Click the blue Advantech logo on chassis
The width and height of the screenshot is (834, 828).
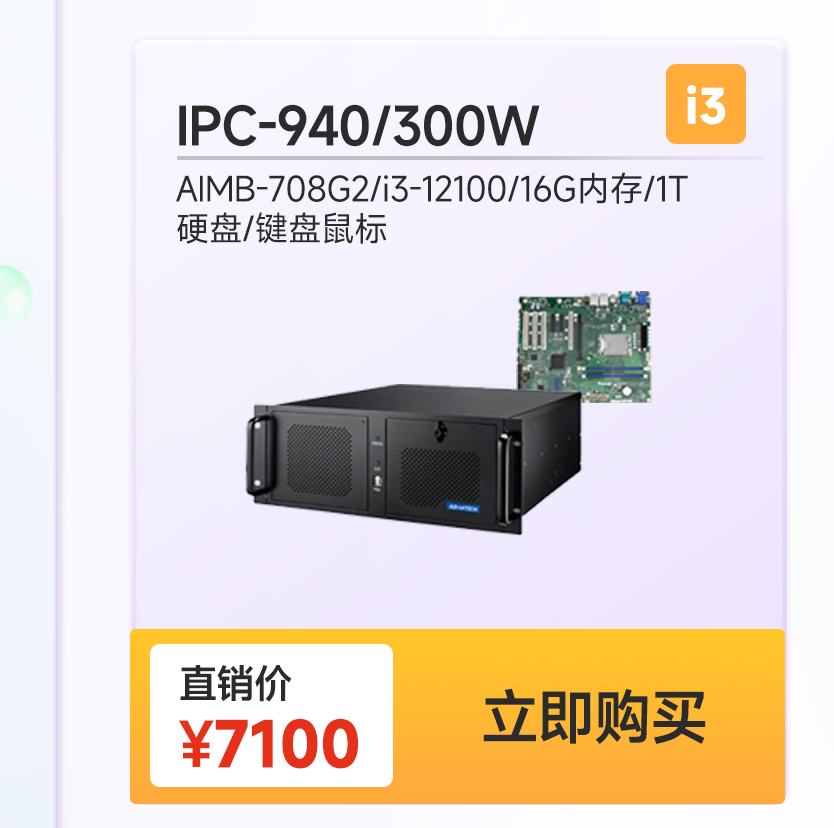coord(463,507)
